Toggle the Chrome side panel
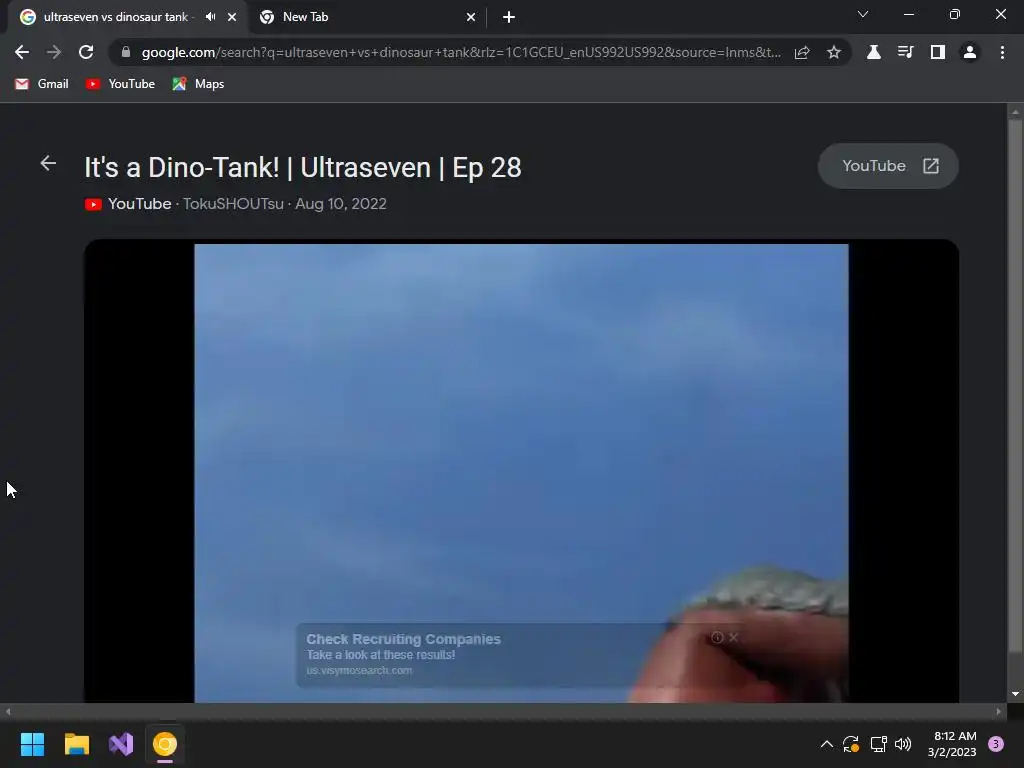Viewport: 1024px width, 768px height. point(938,52)
